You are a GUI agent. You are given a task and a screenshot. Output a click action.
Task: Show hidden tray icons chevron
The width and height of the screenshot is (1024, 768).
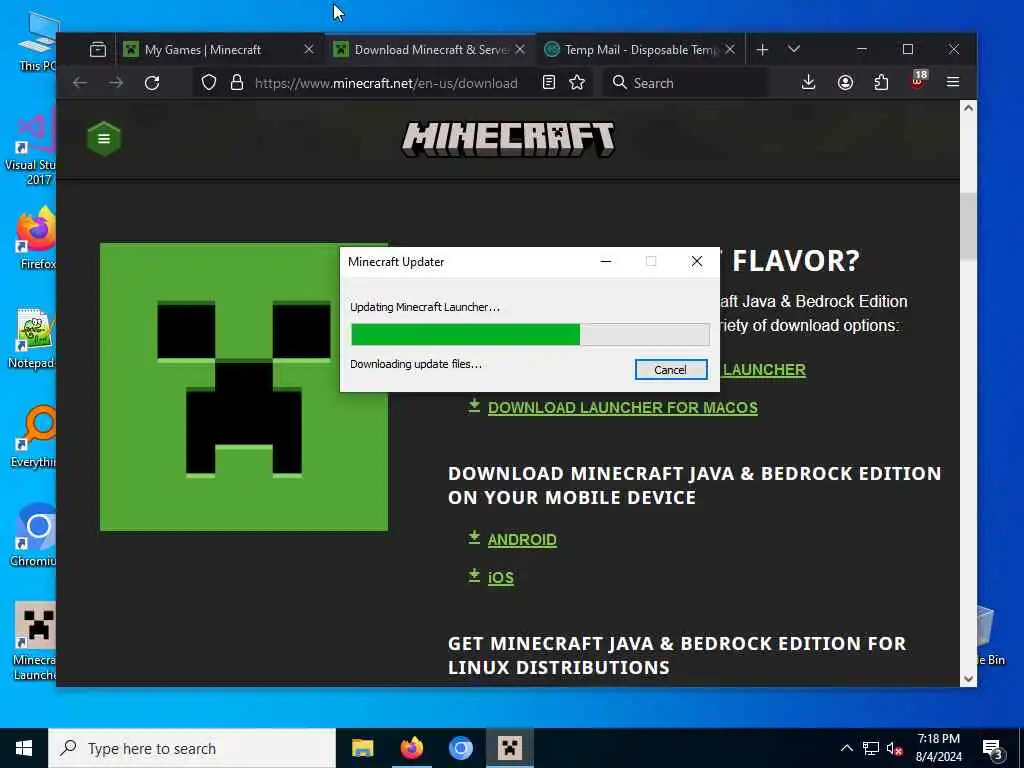(x=846, y=748)
